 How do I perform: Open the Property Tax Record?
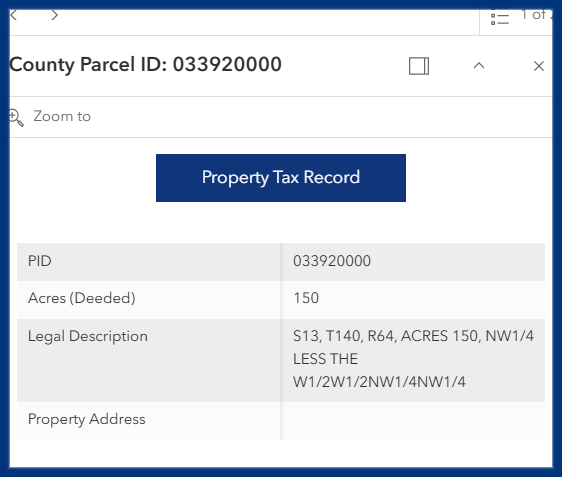tap(281, 178)
